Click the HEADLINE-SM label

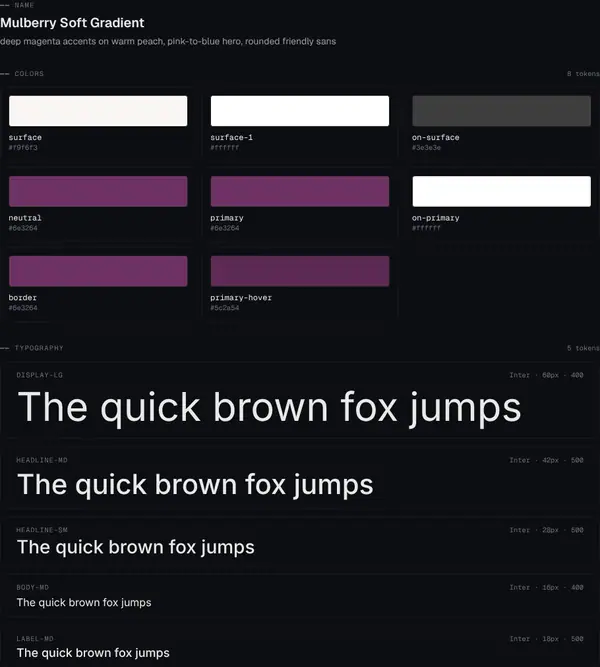tap(42, 530)
